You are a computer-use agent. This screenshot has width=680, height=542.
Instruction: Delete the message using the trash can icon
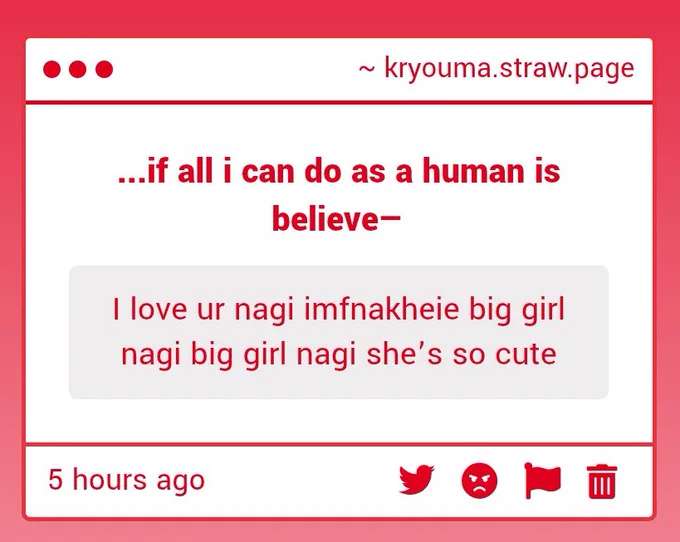[x=602, y=481]
